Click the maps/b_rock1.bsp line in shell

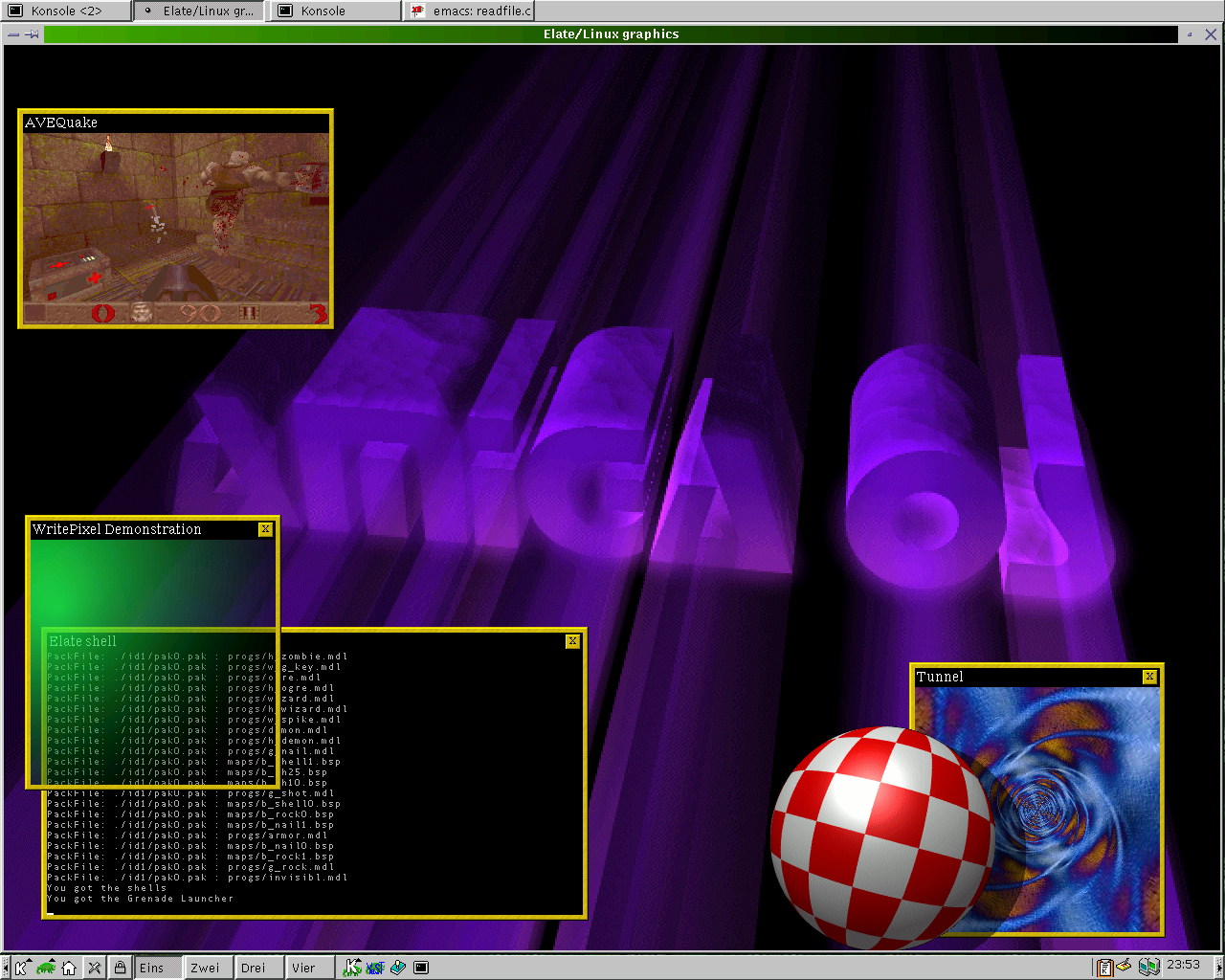(190, 857)
